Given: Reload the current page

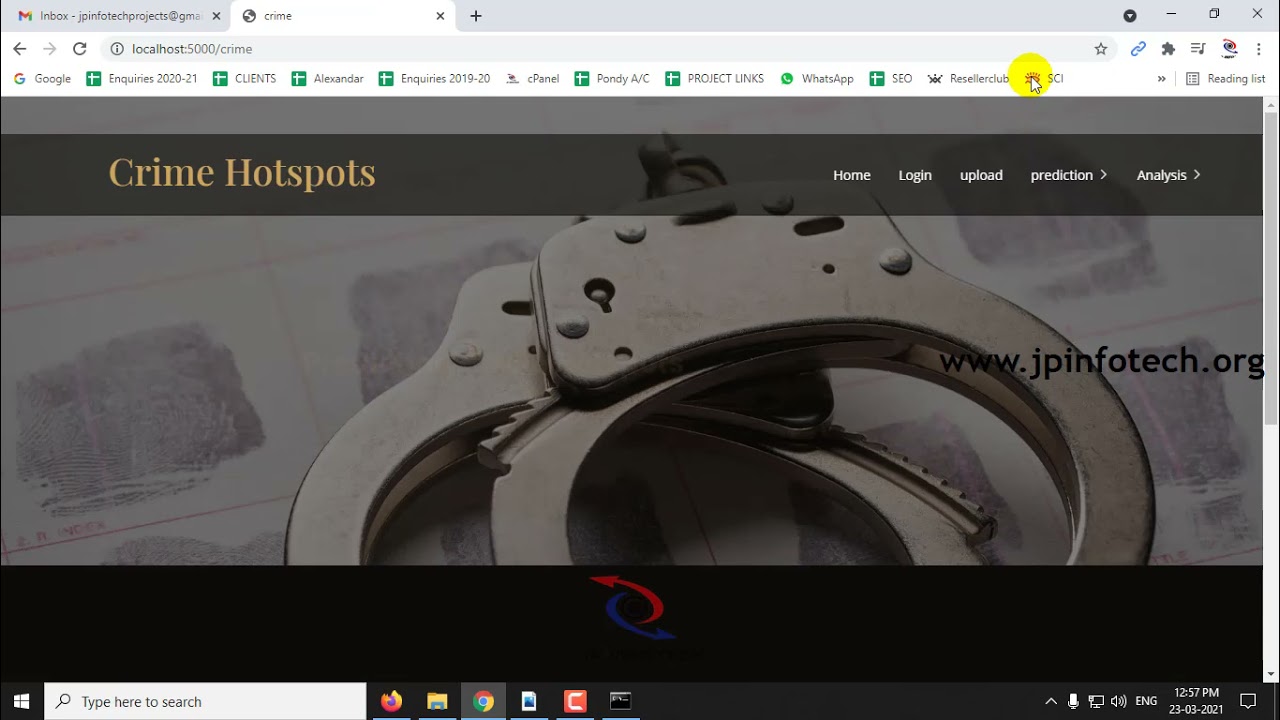Looking at the screenshot, I should tap(80, 49).
